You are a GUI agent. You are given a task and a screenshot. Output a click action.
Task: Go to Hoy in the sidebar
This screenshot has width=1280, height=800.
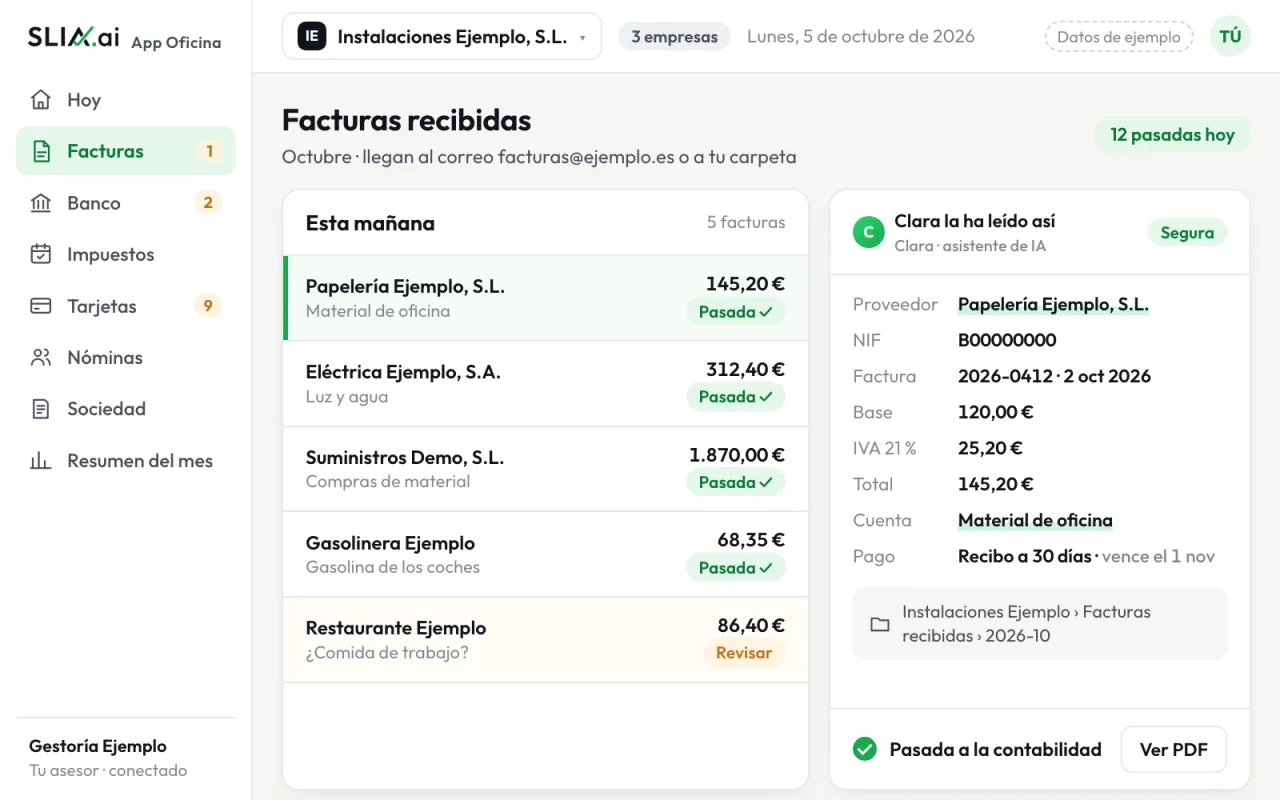point(126,100)
